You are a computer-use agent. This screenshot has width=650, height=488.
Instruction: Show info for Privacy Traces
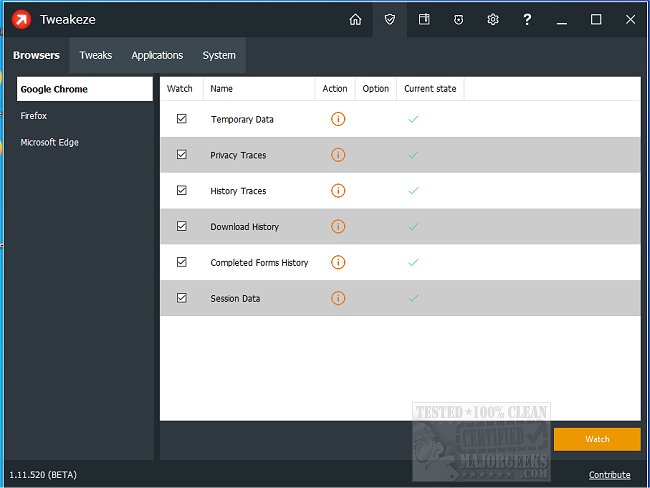(338, 155)
